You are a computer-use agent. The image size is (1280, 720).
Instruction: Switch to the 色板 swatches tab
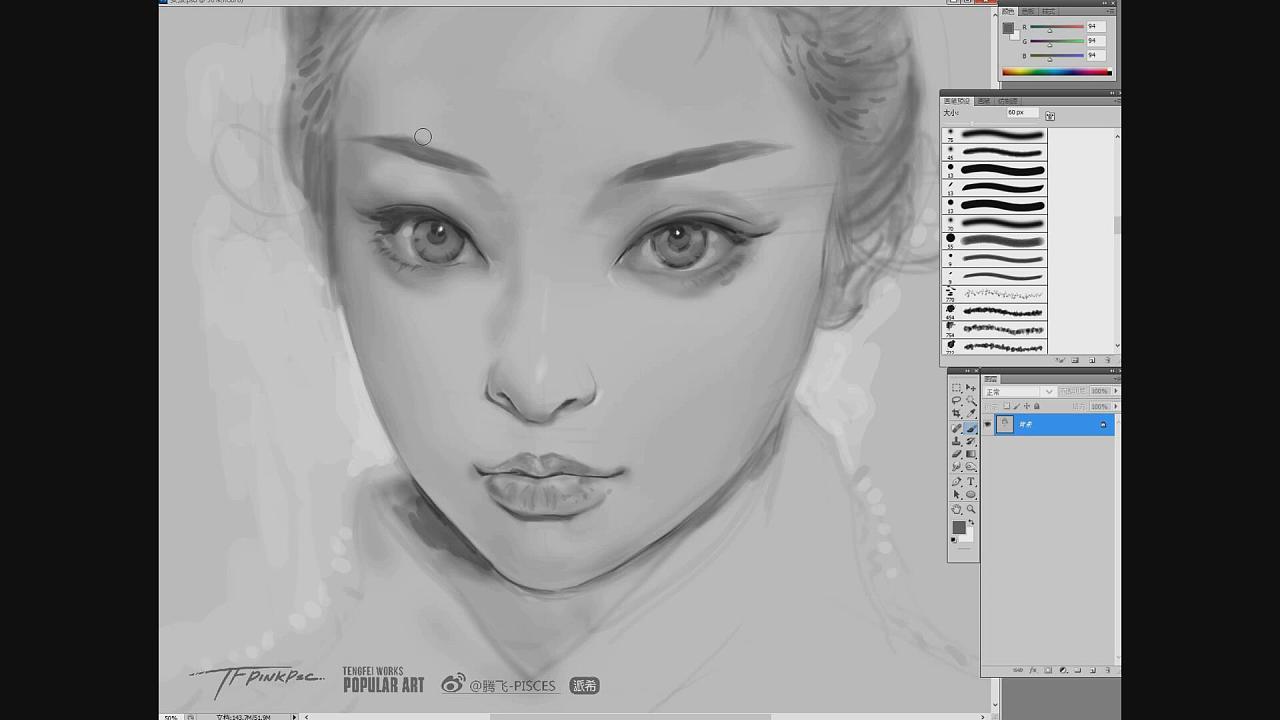(1028, 12)
